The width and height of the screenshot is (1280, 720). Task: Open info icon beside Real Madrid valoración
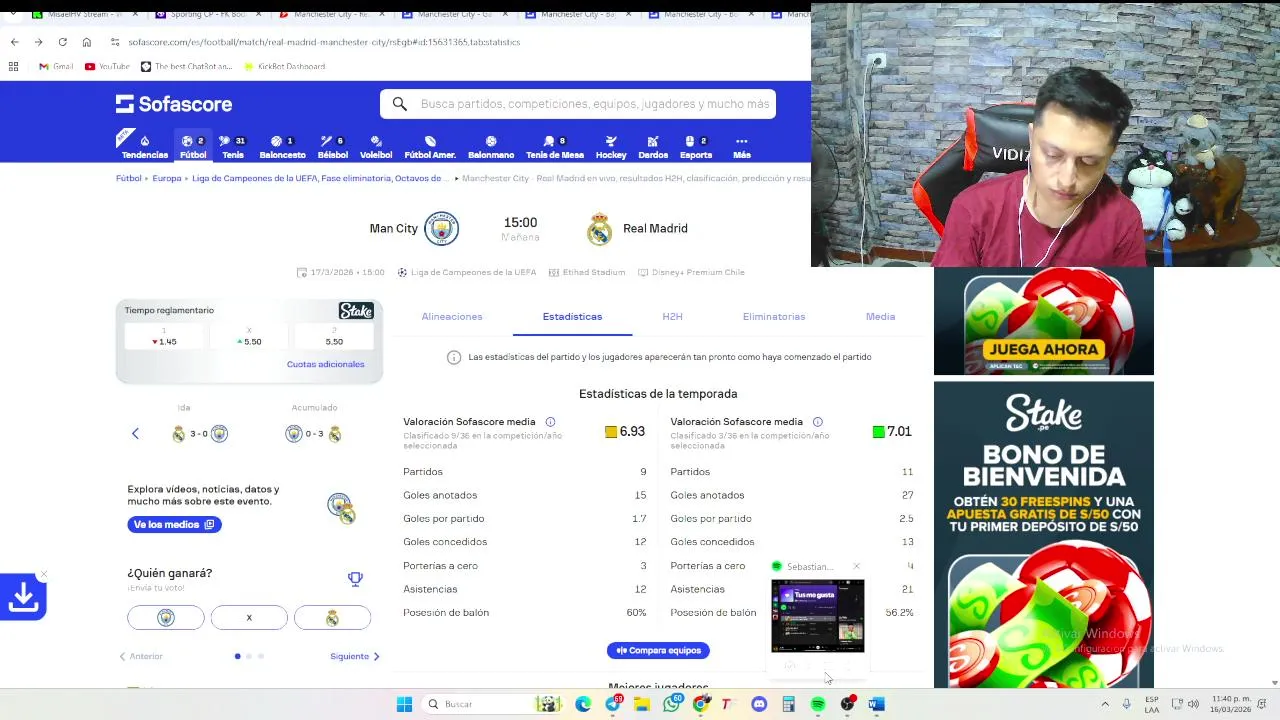(817, 422)
